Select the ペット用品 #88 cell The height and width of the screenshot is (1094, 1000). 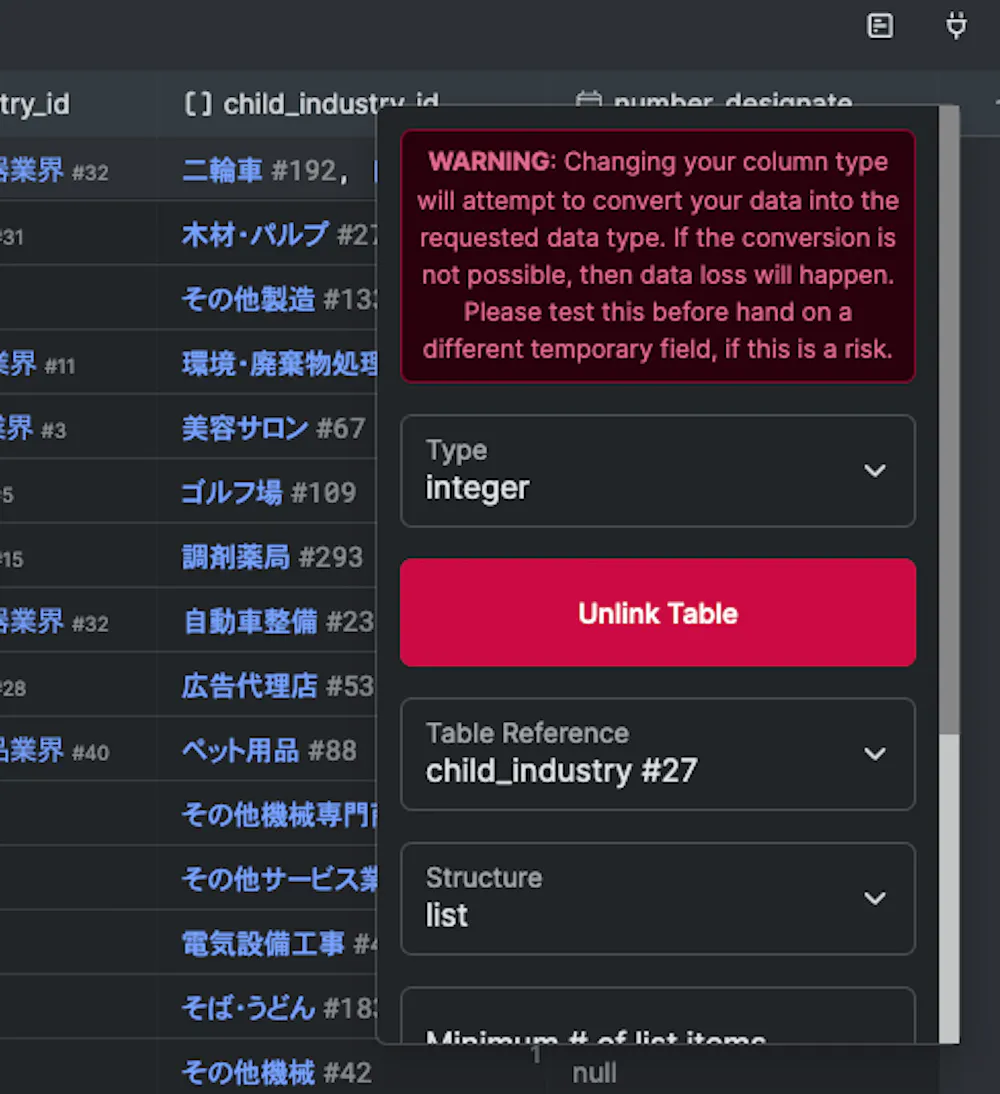[269, 751]
